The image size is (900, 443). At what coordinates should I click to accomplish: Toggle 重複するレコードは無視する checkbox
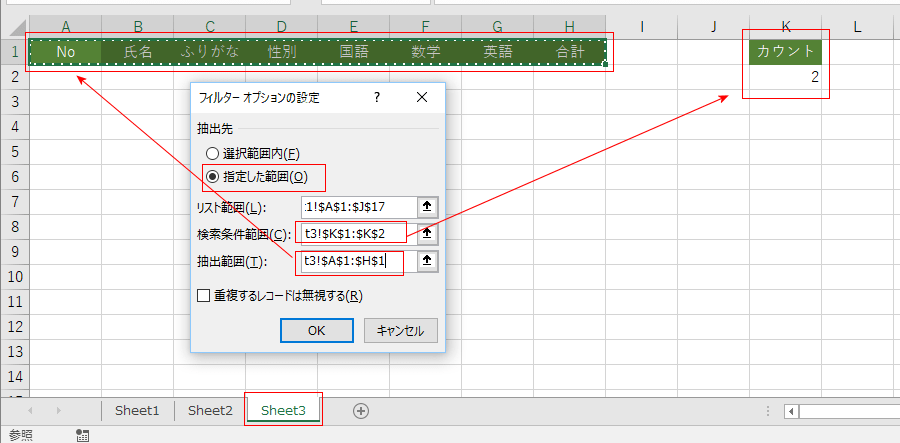[203, 296]
